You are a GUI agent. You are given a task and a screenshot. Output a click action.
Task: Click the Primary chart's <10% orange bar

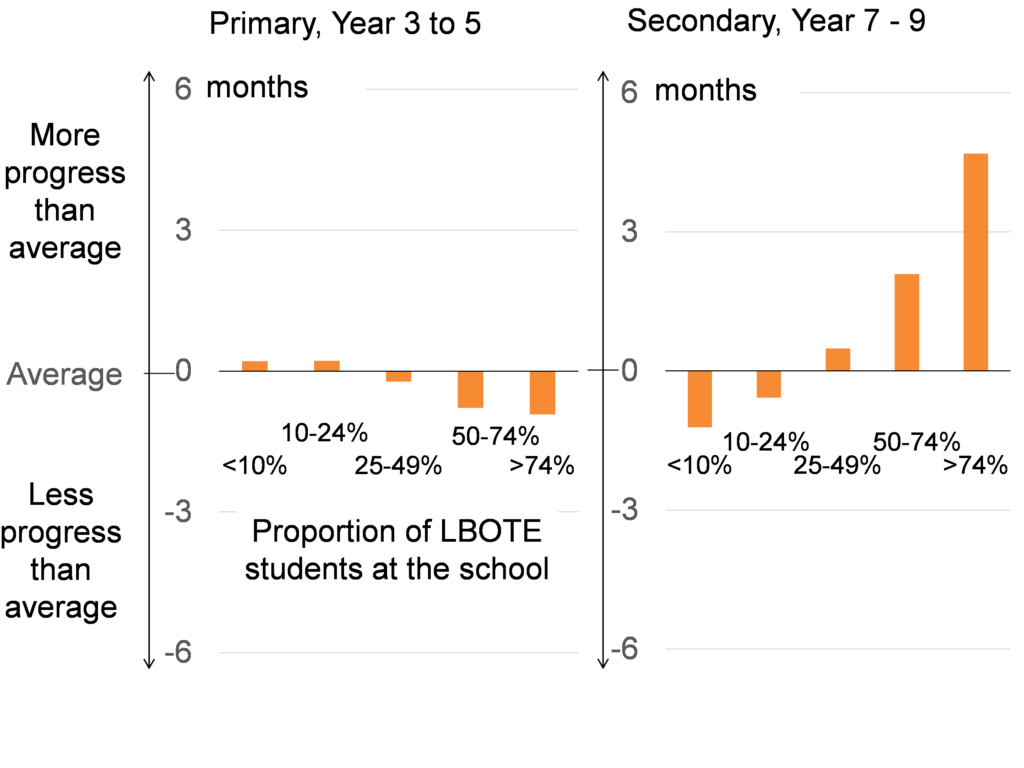tap(255, 366)
